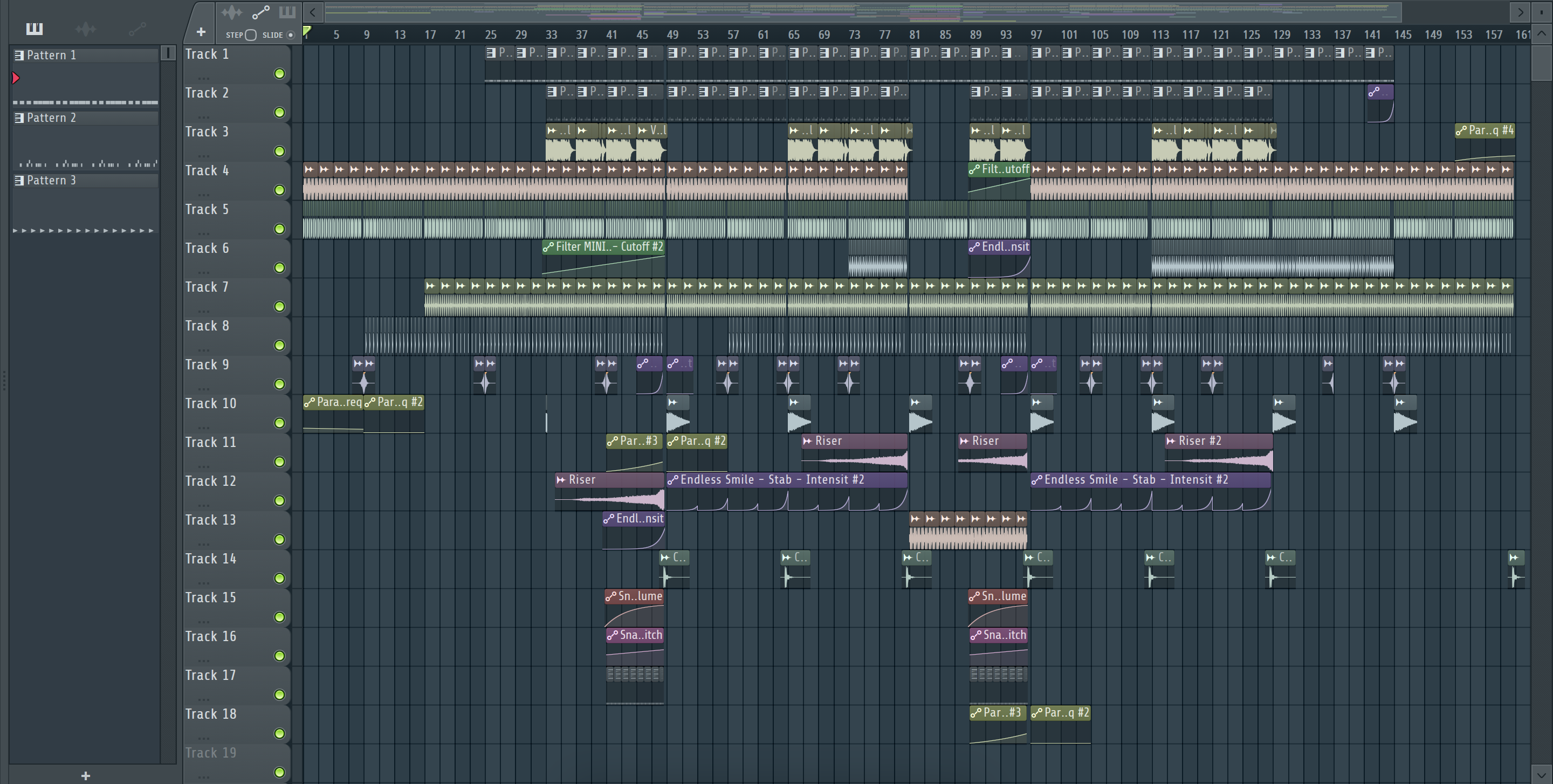The image size is (1553, 784).
Task: Select audio clip focus waveform icon above STEP
Action: [231, 12]
